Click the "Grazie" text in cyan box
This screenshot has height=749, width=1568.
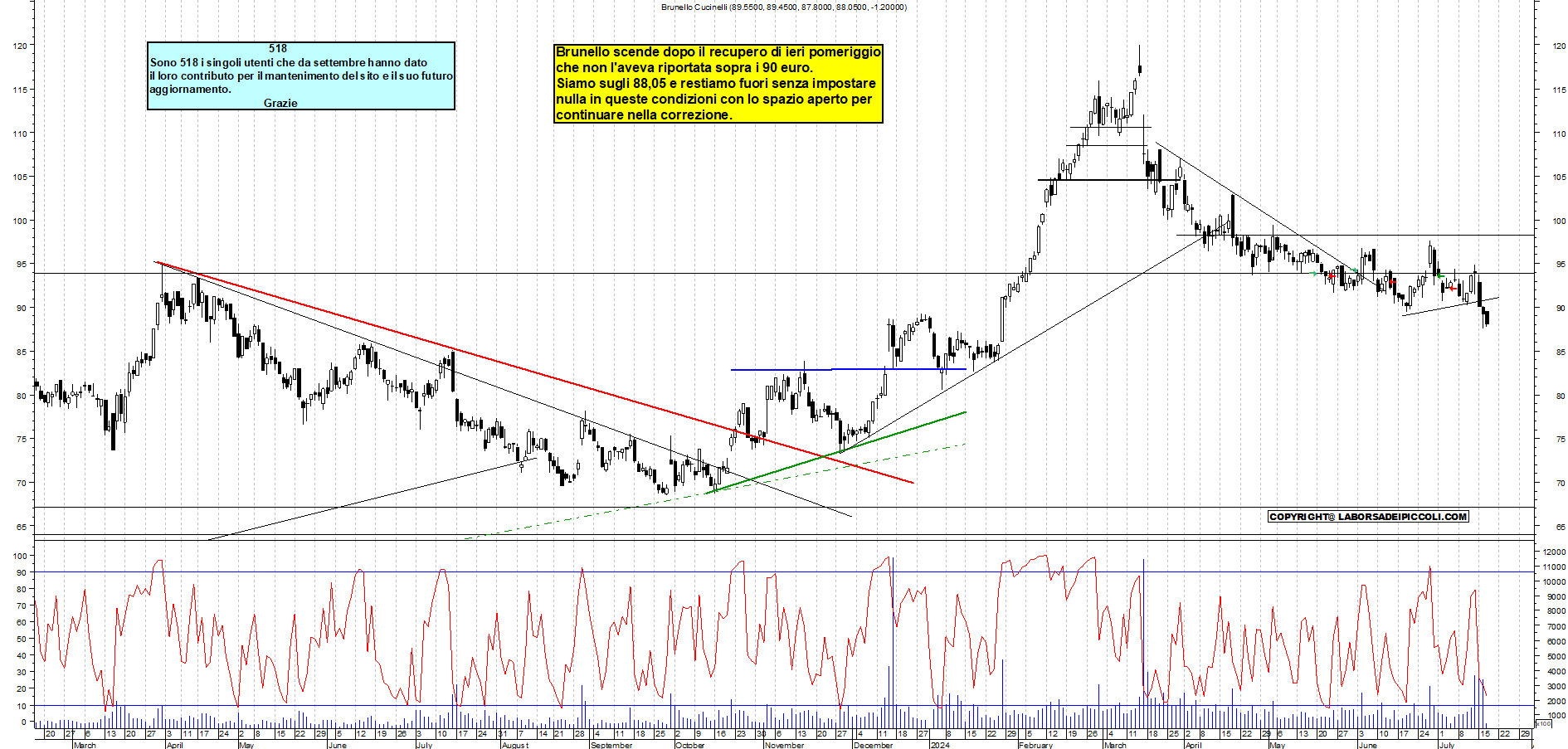(x=280, y=103)
